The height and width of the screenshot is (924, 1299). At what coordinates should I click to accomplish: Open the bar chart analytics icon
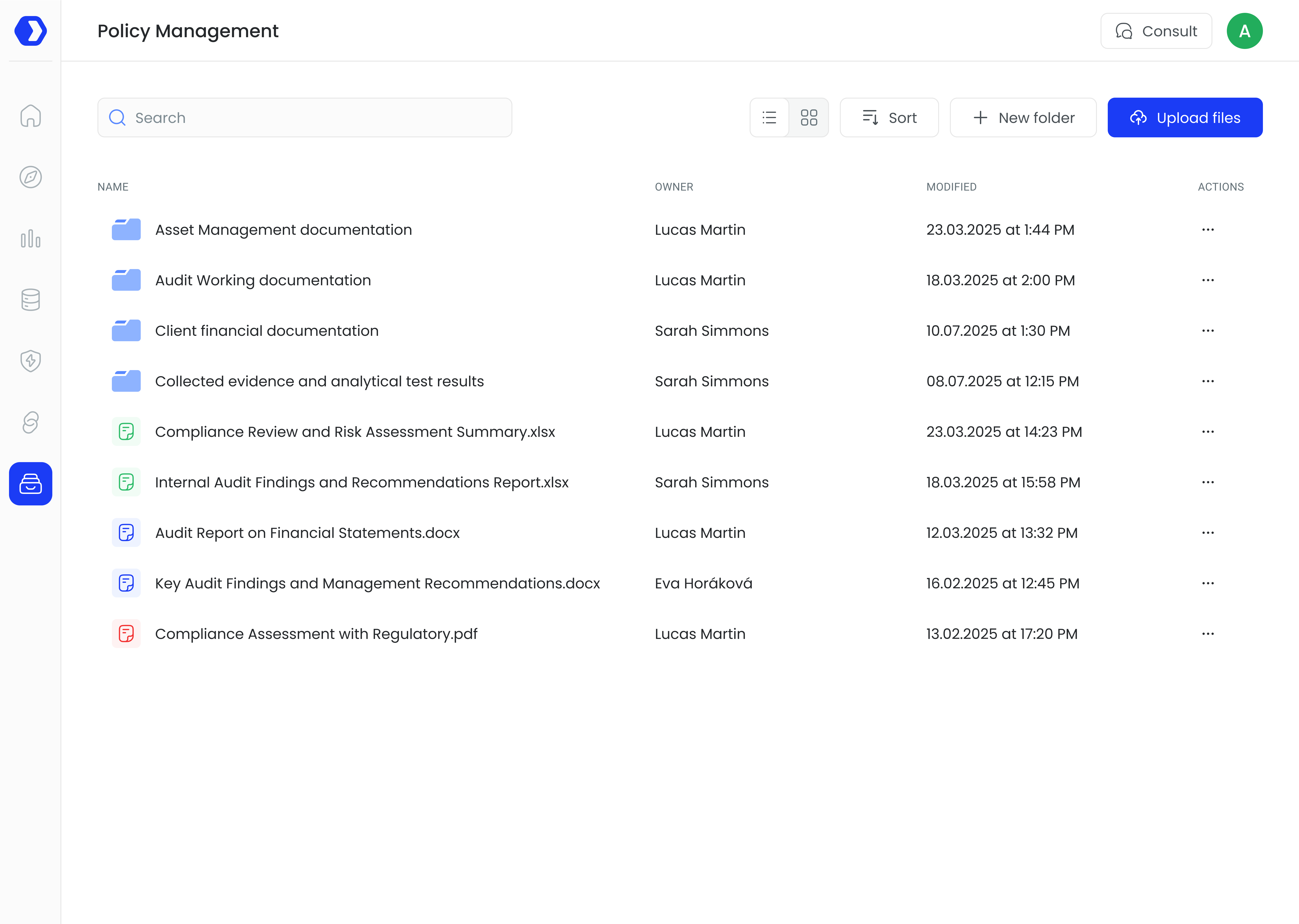click(x=31, y=238)
